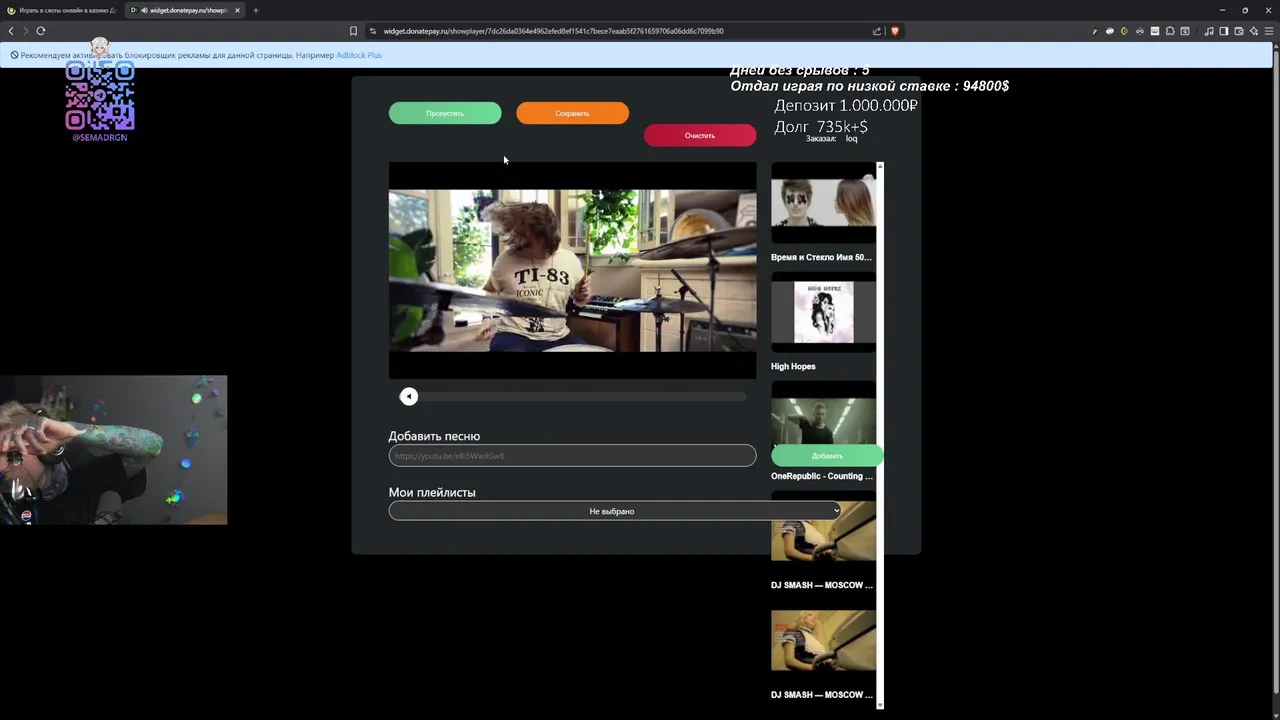Click the red Очистить button
Screen dimensions: 1280x720
pos(700,135)
